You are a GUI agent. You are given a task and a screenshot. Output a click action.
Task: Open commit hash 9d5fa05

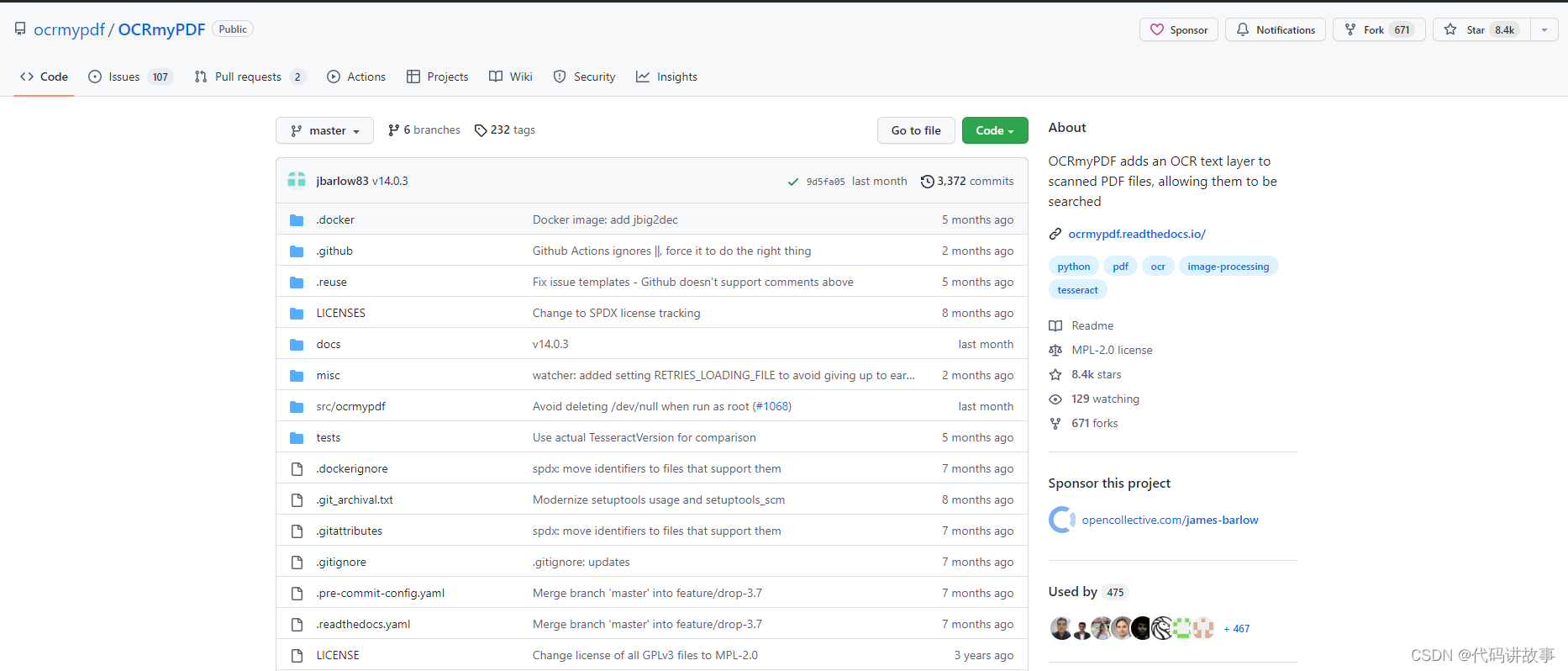point(825,182)
